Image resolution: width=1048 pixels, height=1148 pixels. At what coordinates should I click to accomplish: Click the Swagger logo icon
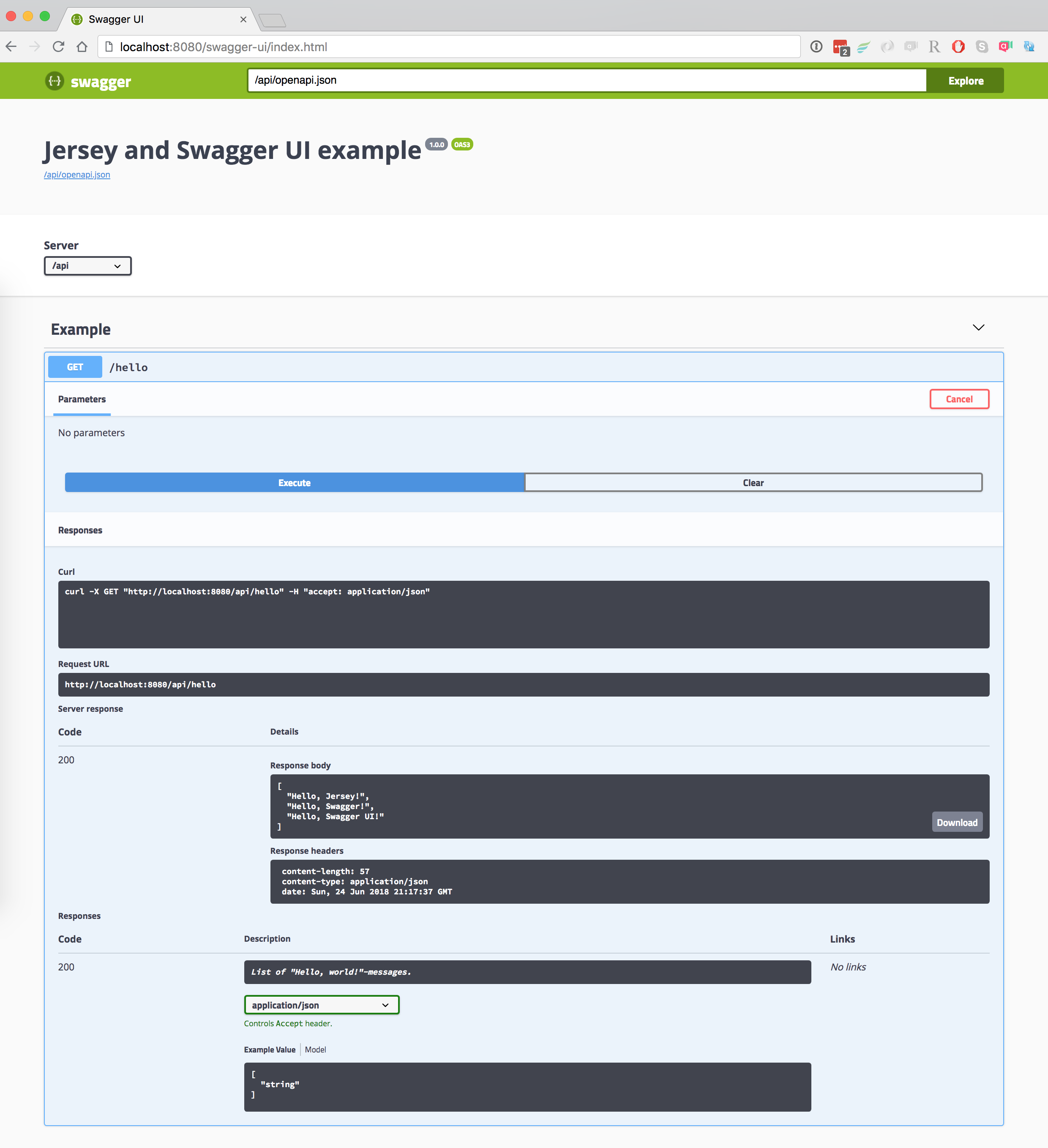[55, 81]
